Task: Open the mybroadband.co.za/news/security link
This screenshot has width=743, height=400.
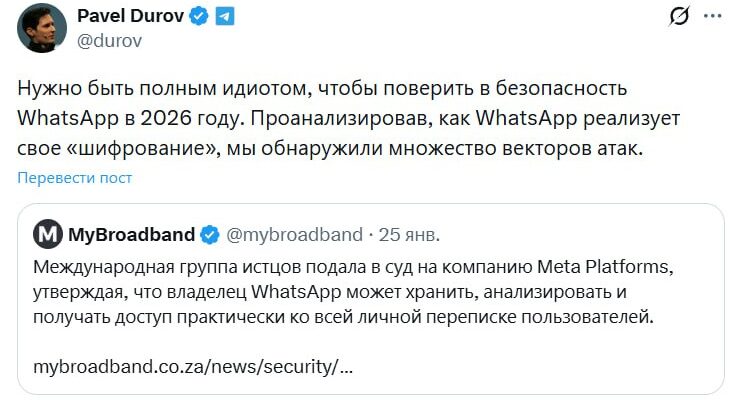Action: click(x=193, y=366)
